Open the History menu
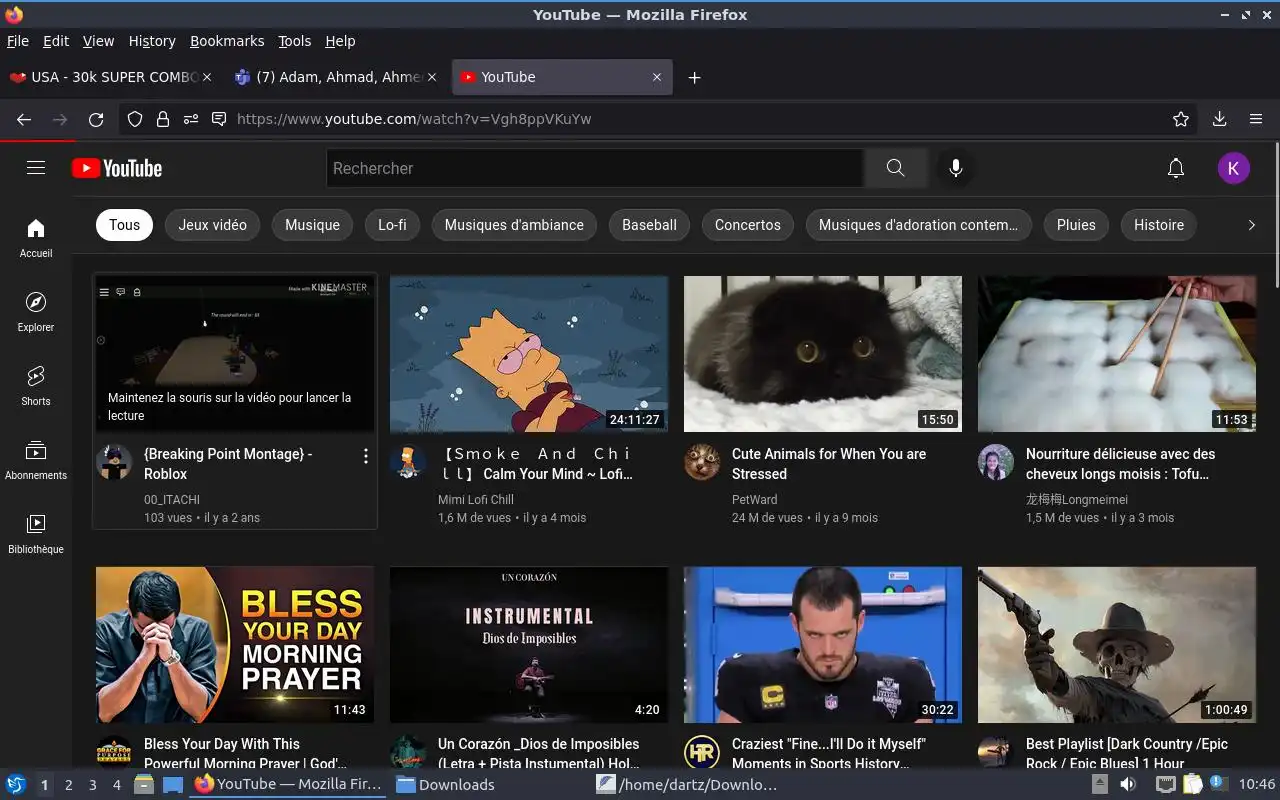The width and height of the screenshot is (1280, 800). click(152, 41)
